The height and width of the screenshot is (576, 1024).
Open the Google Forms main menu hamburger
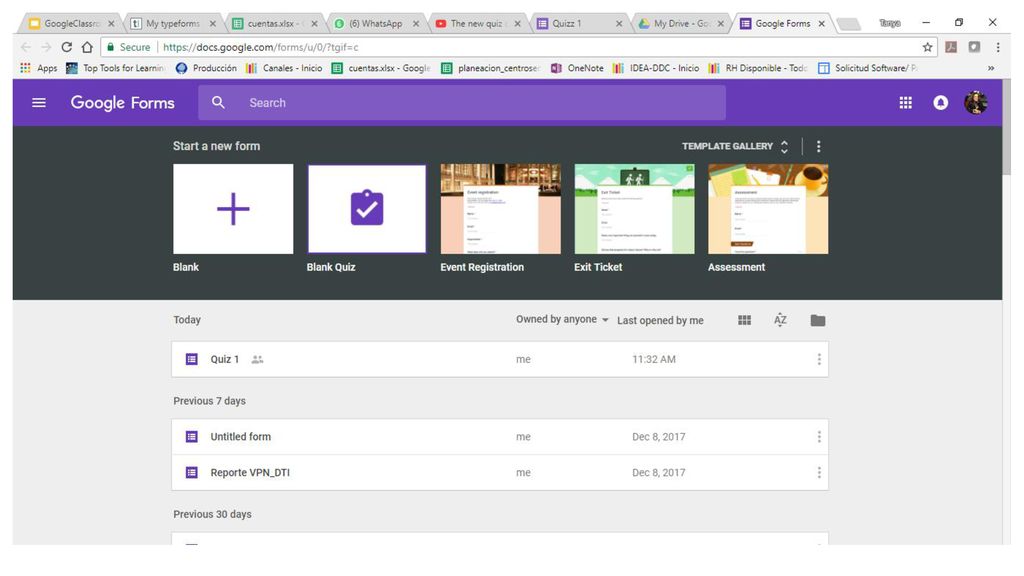[x=39, y=103]
